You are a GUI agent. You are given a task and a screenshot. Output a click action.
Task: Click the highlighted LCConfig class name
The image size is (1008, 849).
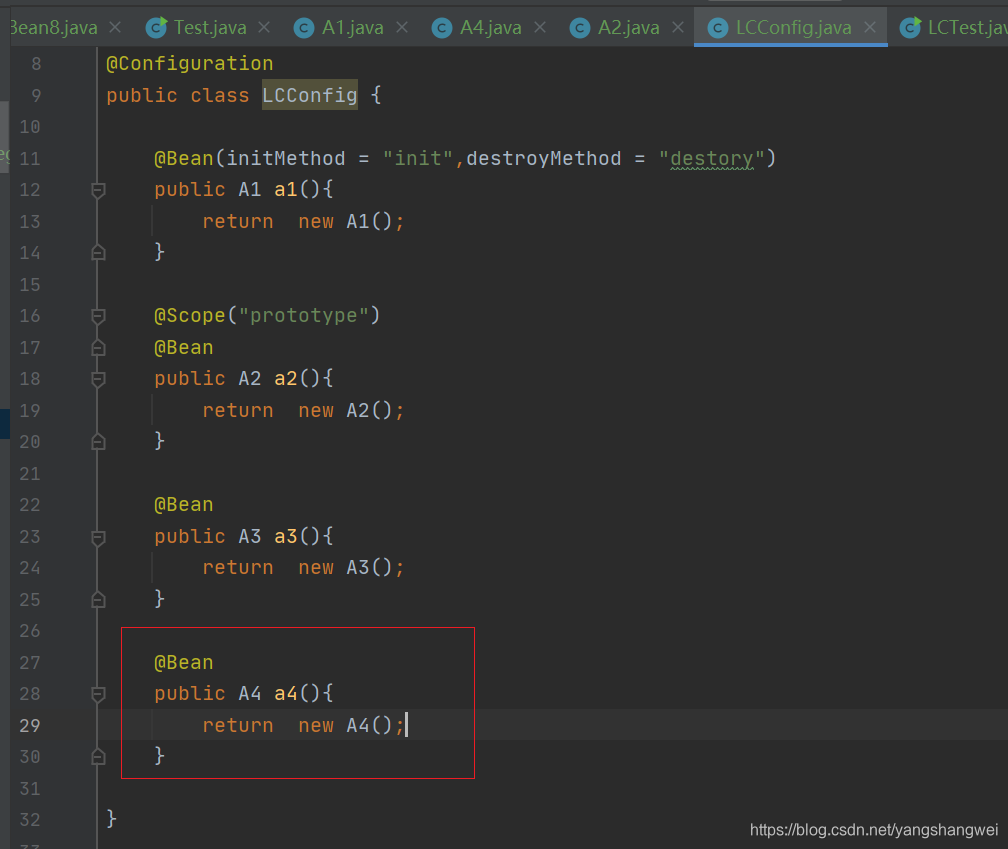coord(309,95)
